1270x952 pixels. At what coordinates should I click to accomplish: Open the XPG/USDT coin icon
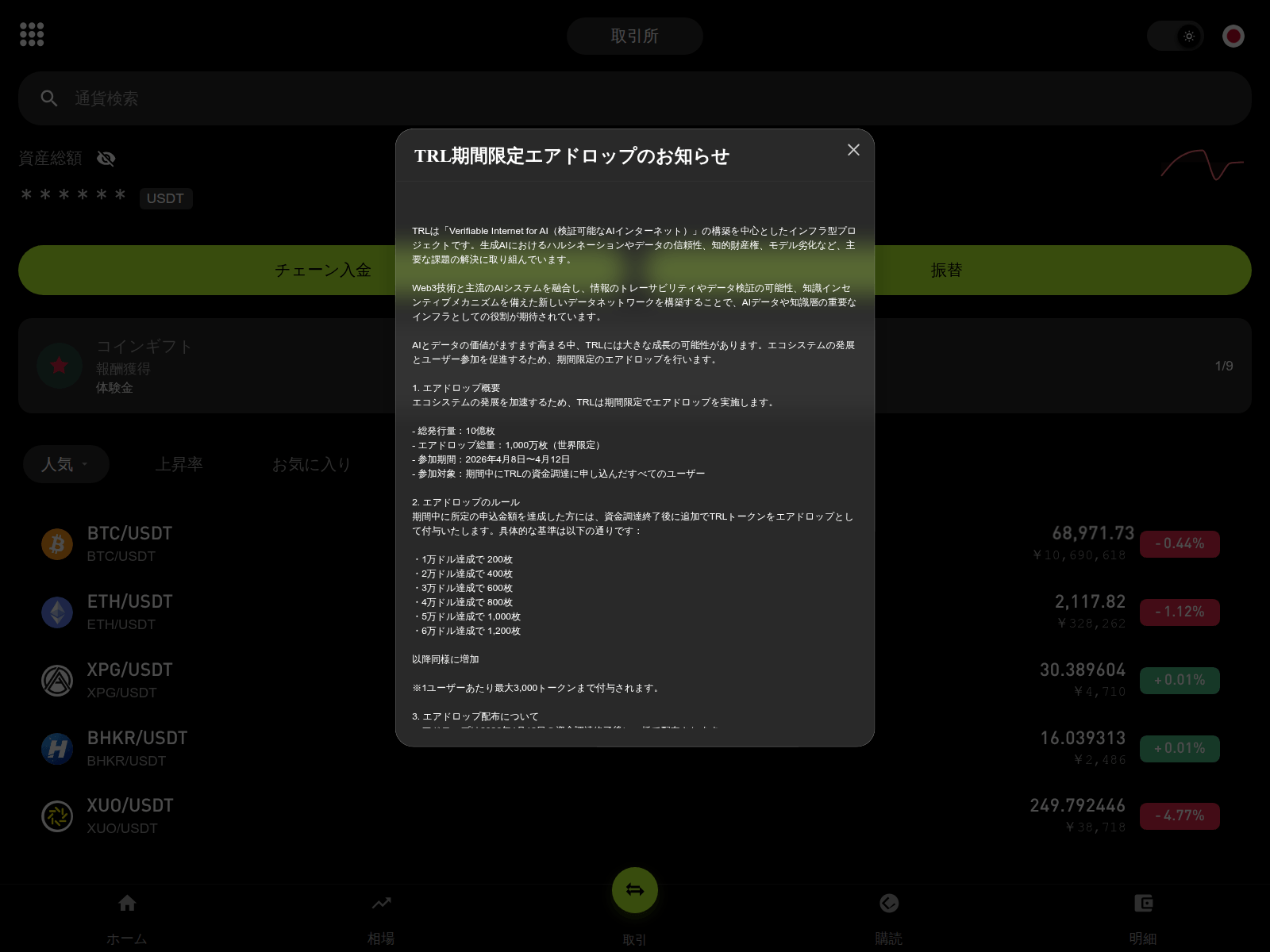coord(57,681)
